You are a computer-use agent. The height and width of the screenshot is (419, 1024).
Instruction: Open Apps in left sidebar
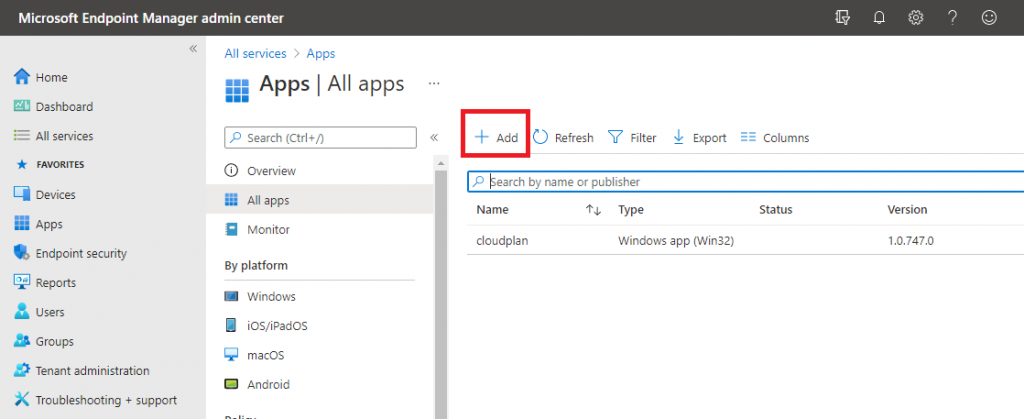tap(49, 224)
